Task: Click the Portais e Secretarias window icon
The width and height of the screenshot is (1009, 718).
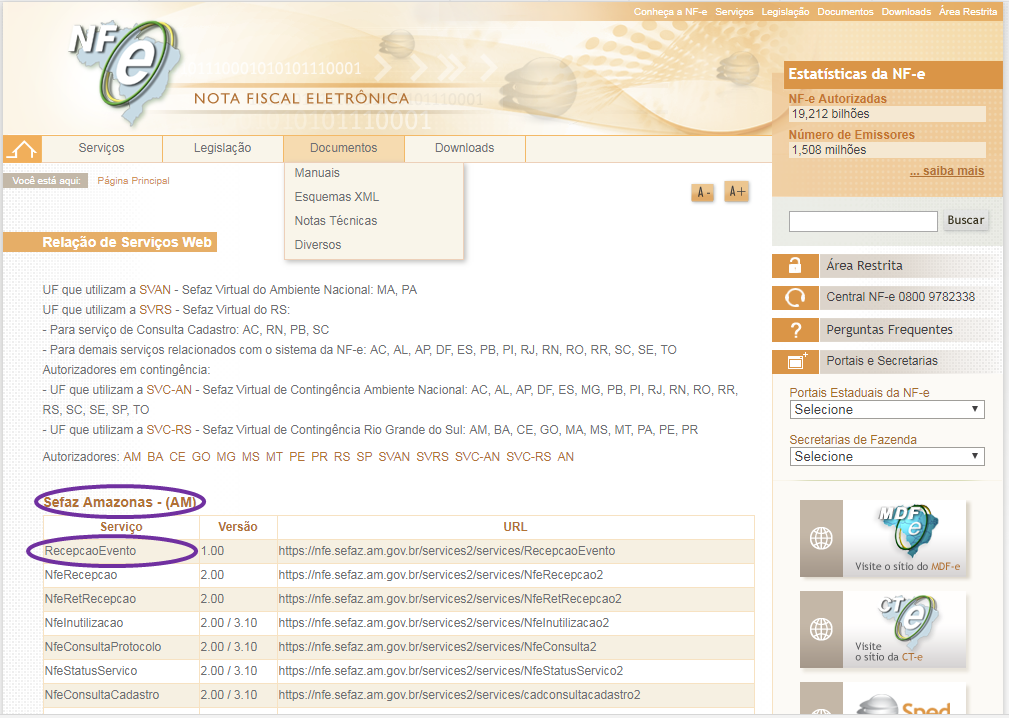Action: point(795,362)
